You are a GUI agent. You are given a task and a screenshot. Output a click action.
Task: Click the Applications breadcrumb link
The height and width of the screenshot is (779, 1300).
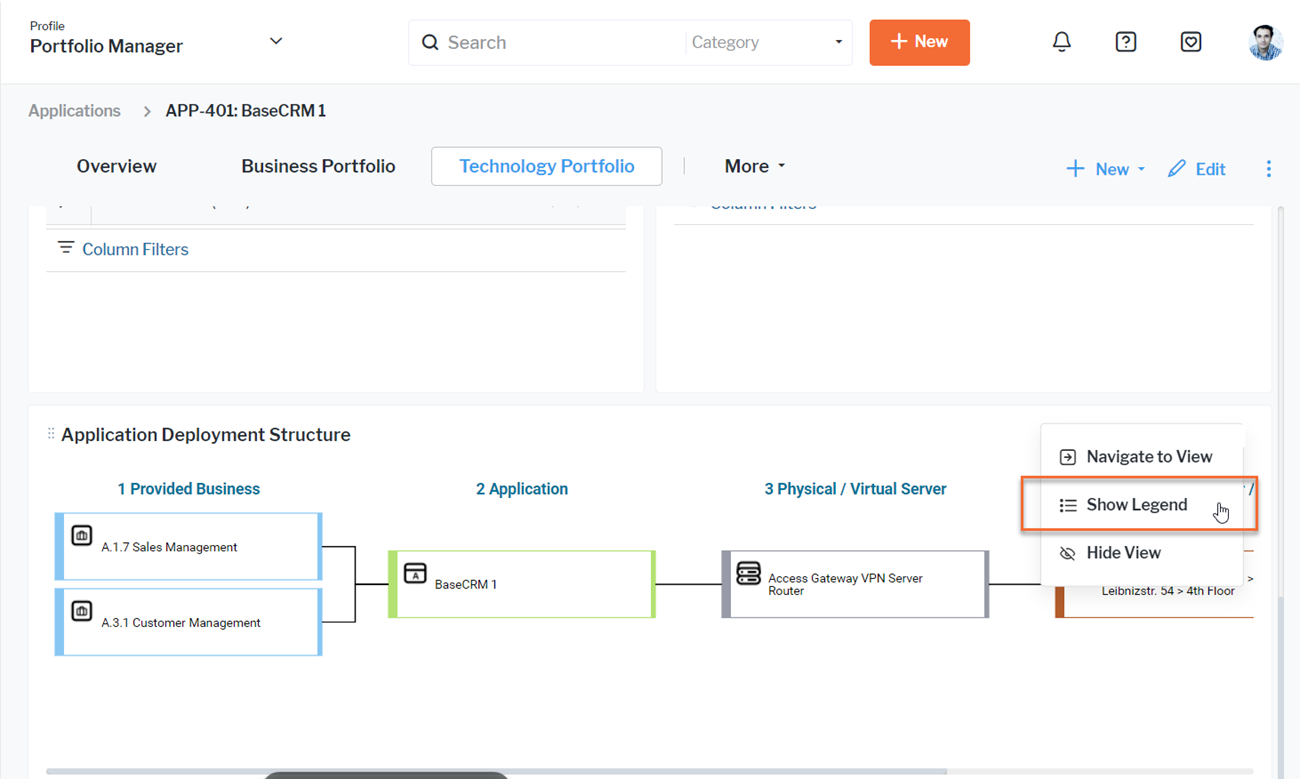(74, 111)
